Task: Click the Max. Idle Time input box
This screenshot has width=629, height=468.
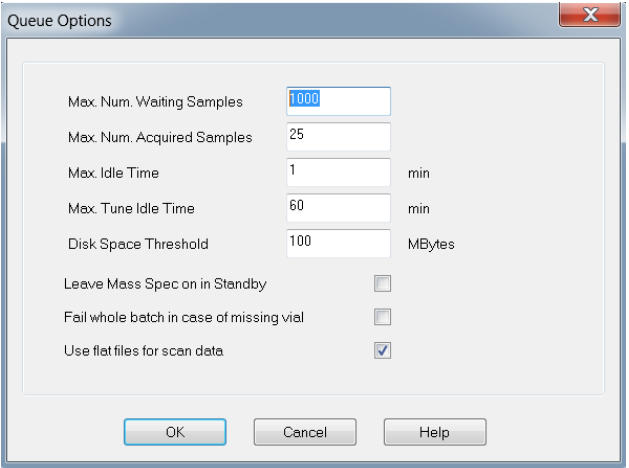Action: 337,172
